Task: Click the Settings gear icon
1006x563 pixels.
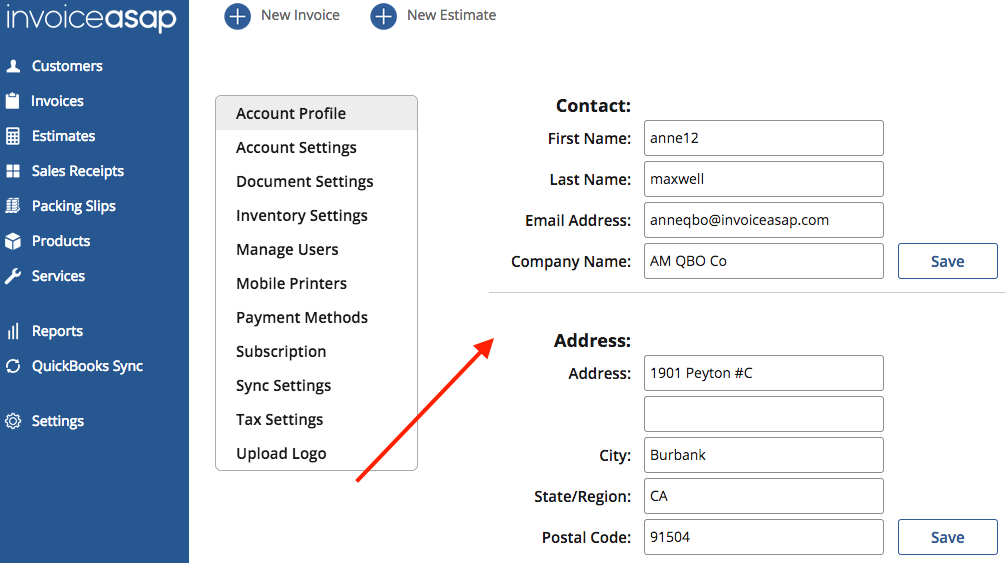Action: pyautogui.click(x=13, y=421)
